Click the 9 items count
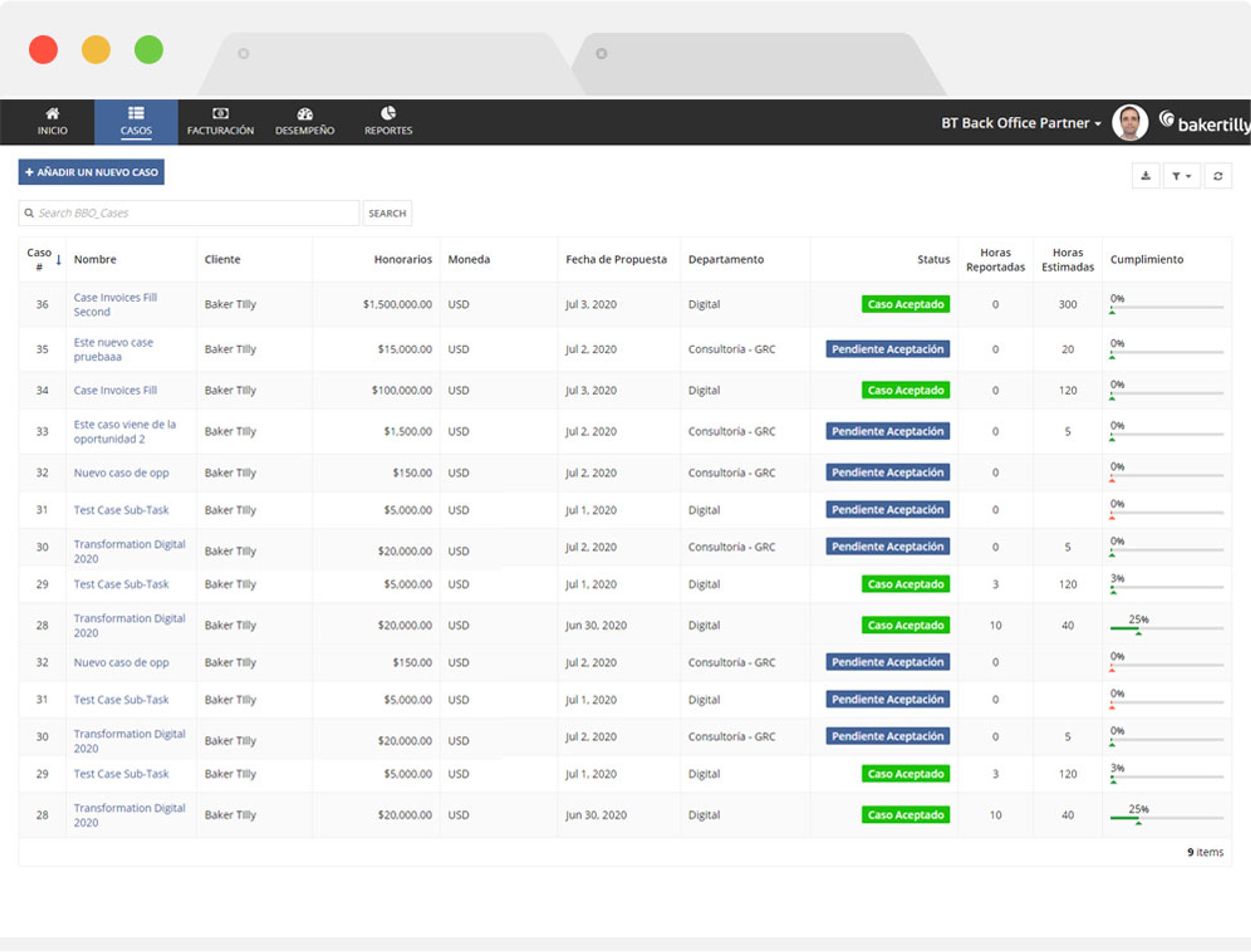The image size is (1251, 952). 1205,852
